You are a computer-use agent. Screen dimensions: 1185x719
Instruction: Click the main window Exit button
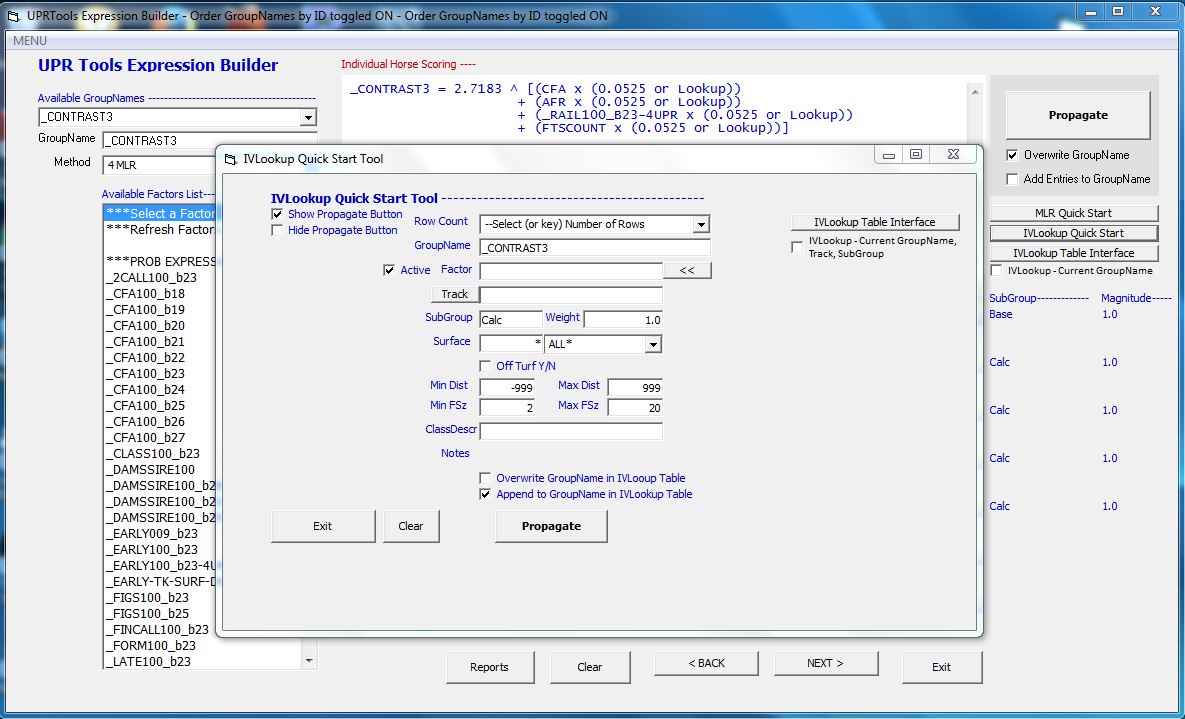942,667
